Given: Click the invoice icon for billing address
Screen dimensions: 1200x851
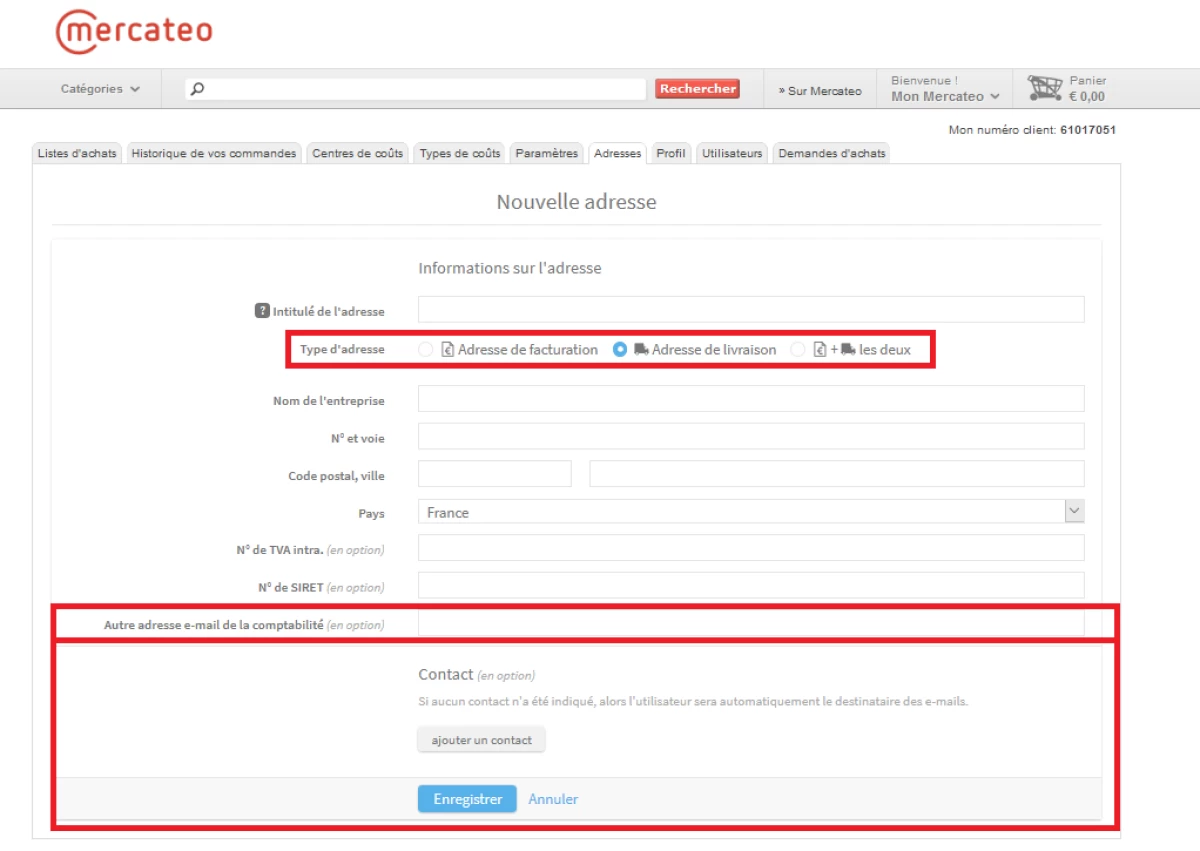Looking at the screenshot, I should pyautogui.click(x=448, y=350).
